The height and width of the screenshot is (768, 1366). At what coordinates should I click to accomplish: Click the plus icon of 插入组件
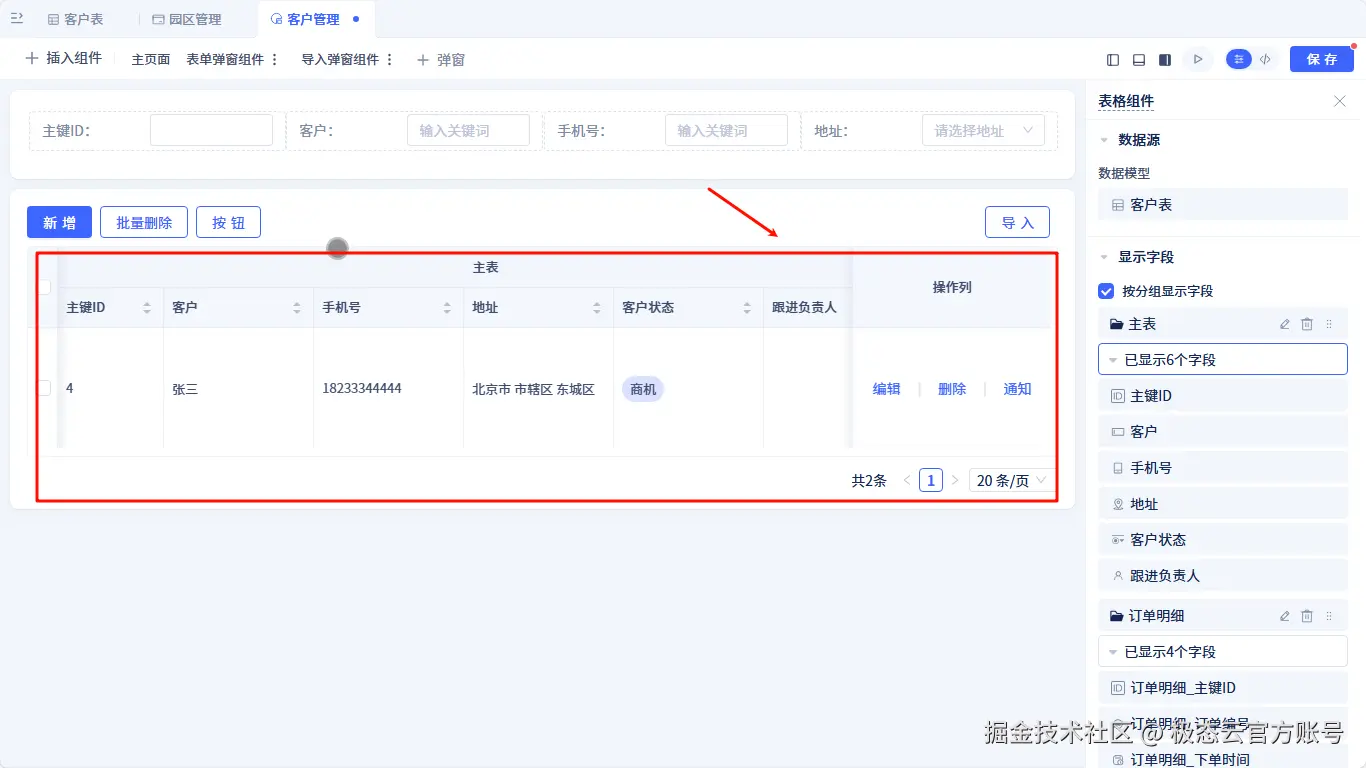32,59
